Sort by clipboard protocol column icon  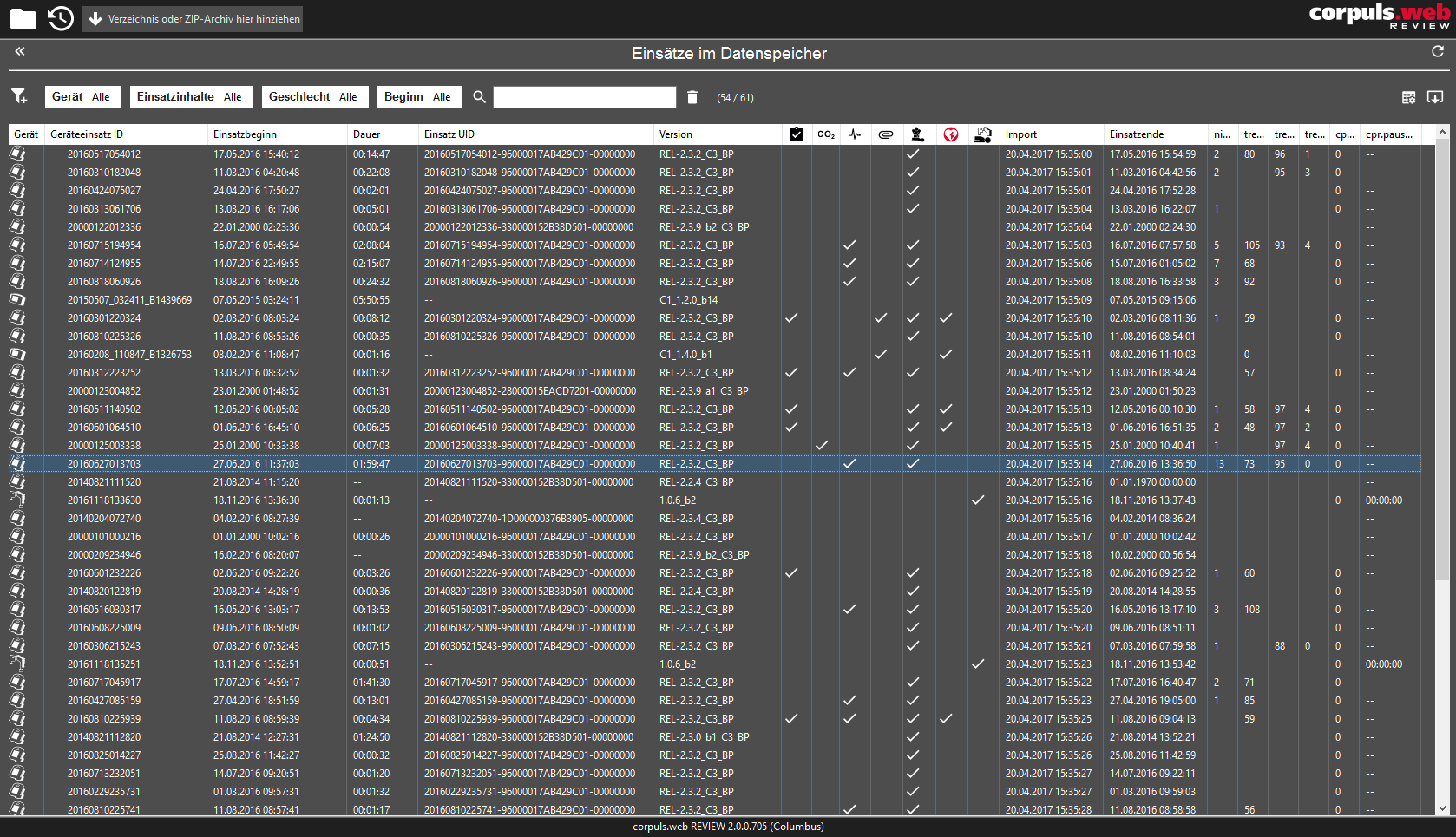[x=796, y=134]
